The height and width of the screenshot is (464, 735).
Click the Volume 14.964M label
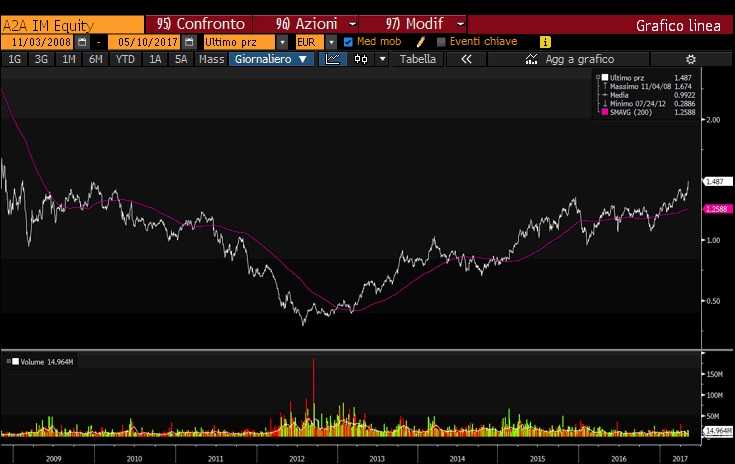coord(46,362)
